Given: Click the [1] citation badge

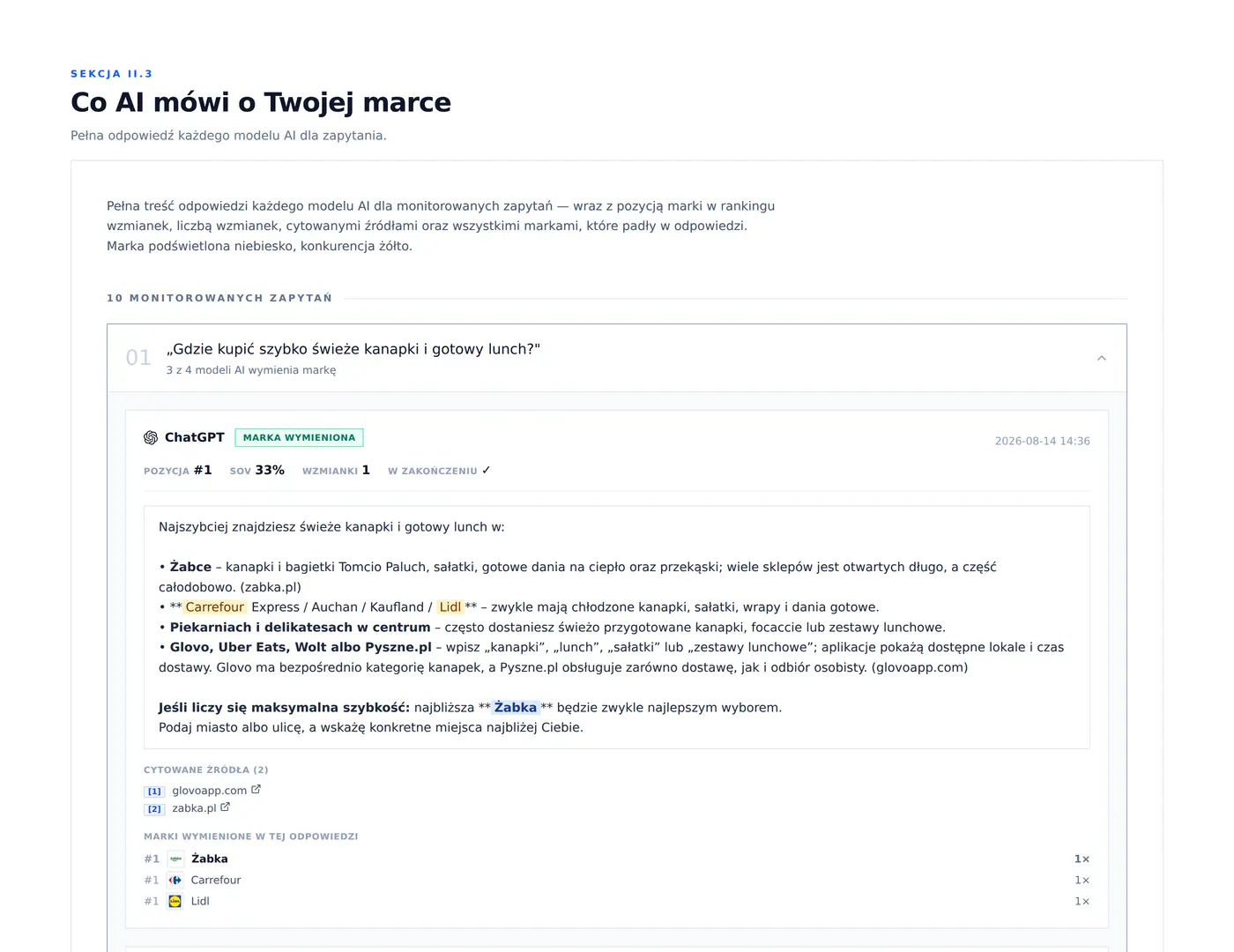Looking at the screenshot, I should point(154,792).
